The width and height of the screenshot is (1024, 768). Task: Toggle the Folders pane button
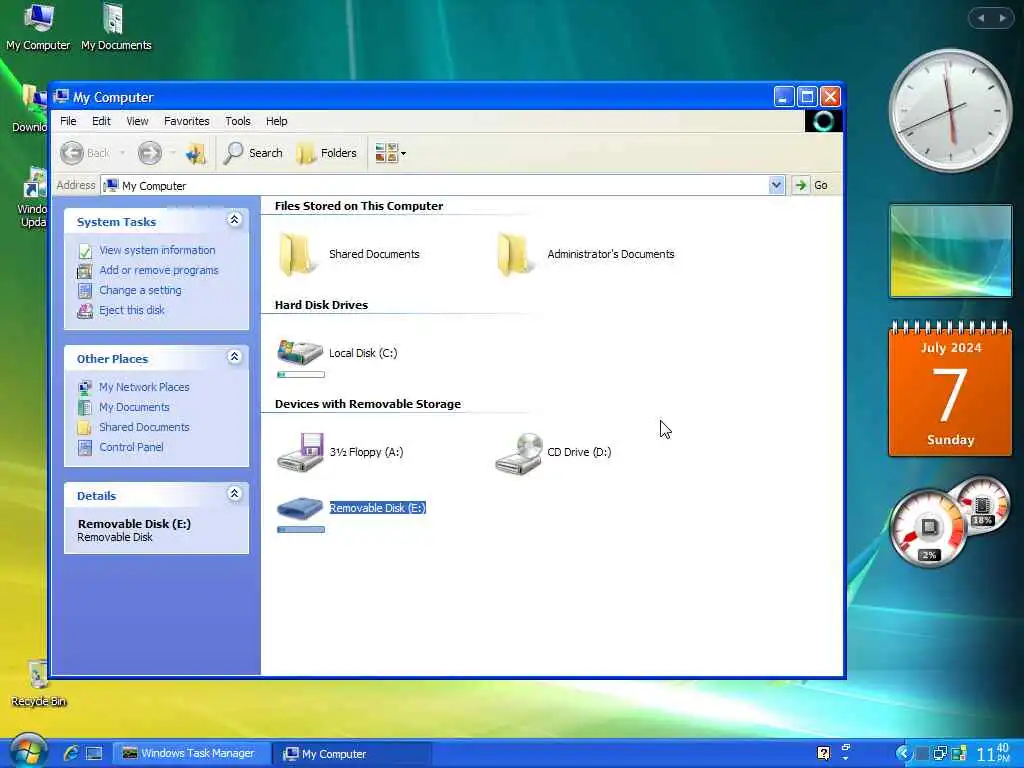point(327,153)
